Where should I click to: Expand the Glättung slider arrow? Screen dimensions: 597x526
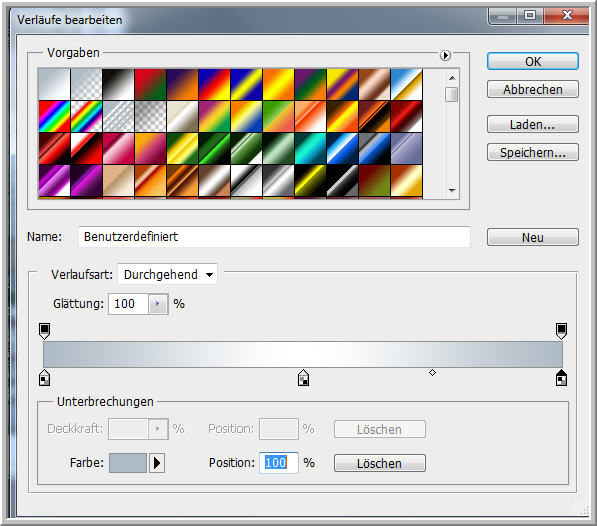[158, 304]
